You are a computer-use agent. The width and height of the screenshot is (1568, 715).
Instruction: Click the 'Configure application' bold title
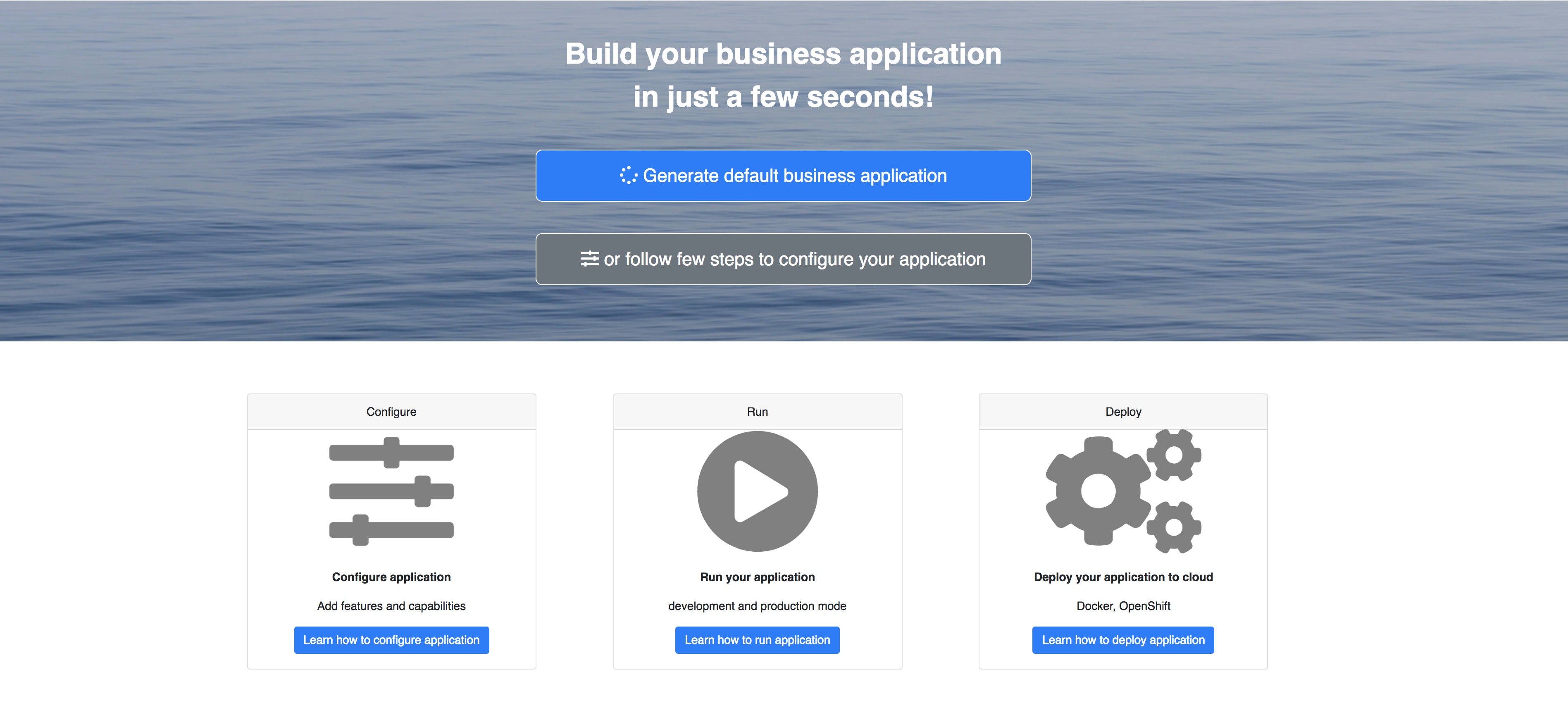391,577
